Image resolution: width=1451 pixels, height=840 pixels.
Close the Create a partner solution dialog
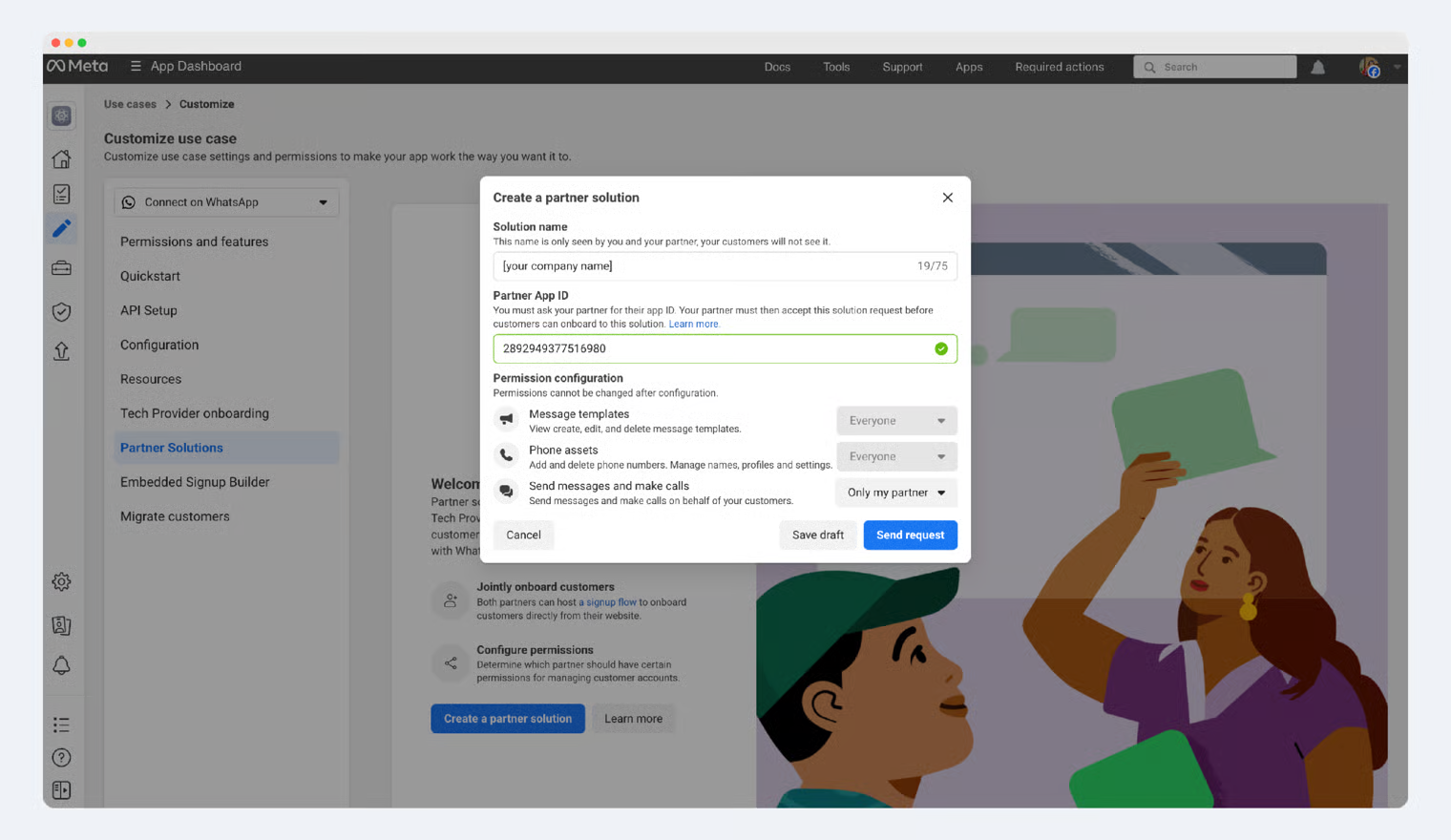pyautogui.click(x=947, y=198)
